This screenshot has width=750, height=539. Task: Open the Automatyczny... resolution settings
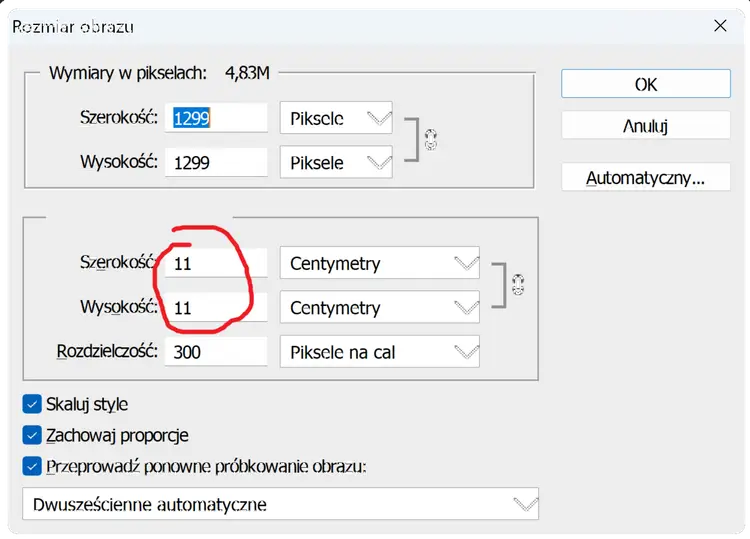coord(646,177)
